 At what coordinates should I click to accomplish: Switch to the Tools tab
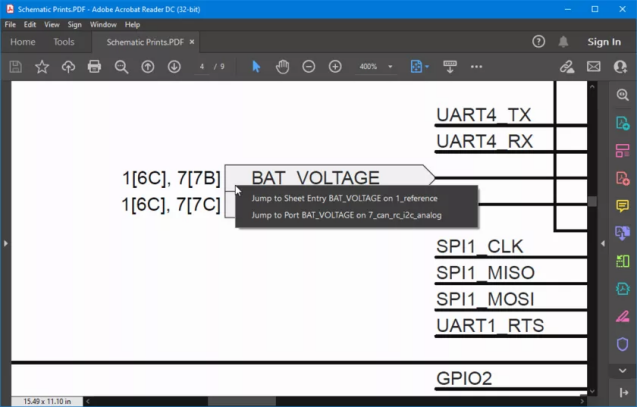pos(64,42)
